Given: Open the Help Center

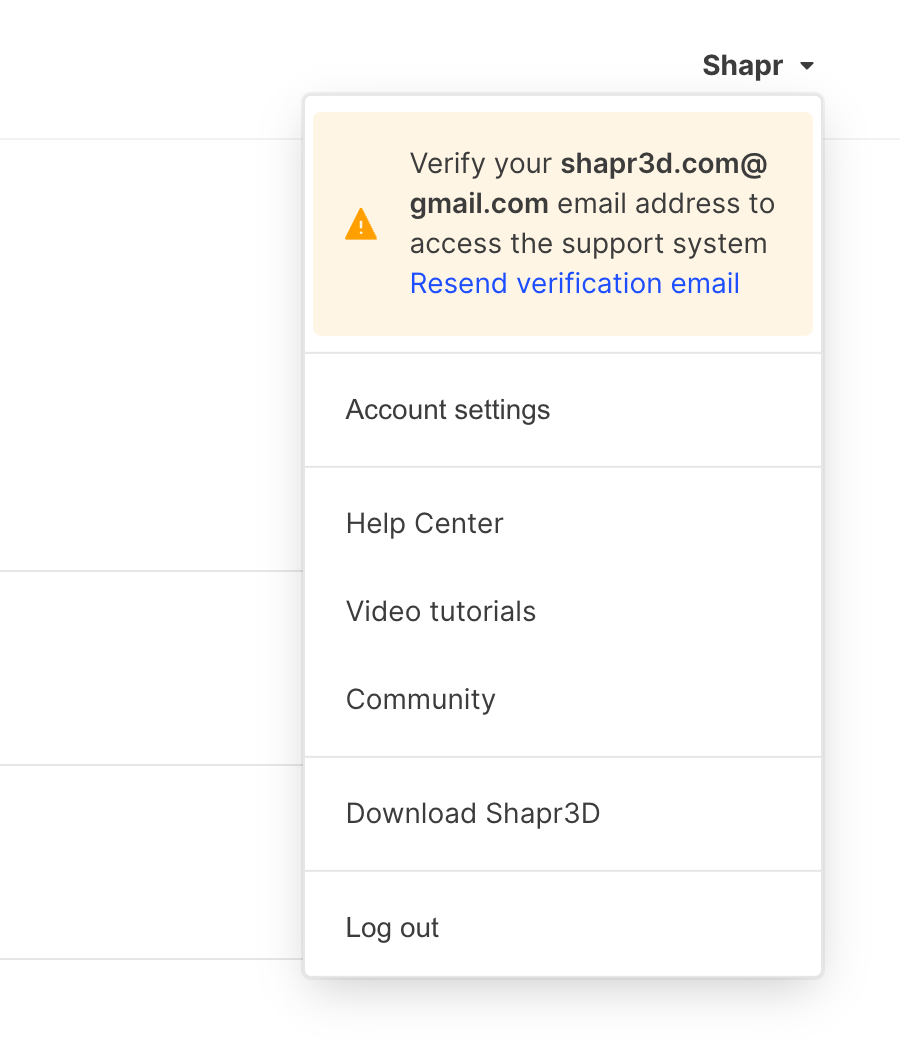Looking at the screenshot, I should tap(562, 523).
